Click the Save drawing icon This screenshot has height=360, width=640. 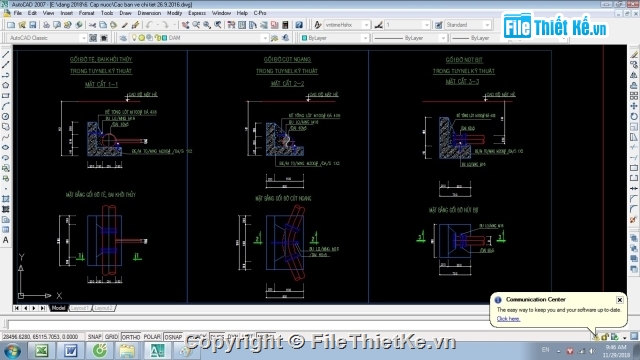[x=33, y=25]
